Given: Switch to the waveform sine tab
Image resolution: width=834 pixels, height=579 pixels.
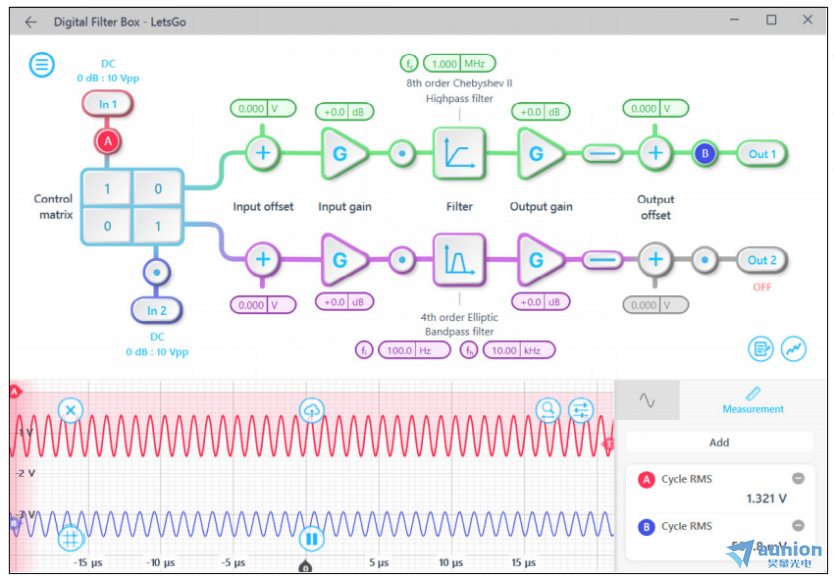Looking at the screenshot, I should [x=647, y=400].
